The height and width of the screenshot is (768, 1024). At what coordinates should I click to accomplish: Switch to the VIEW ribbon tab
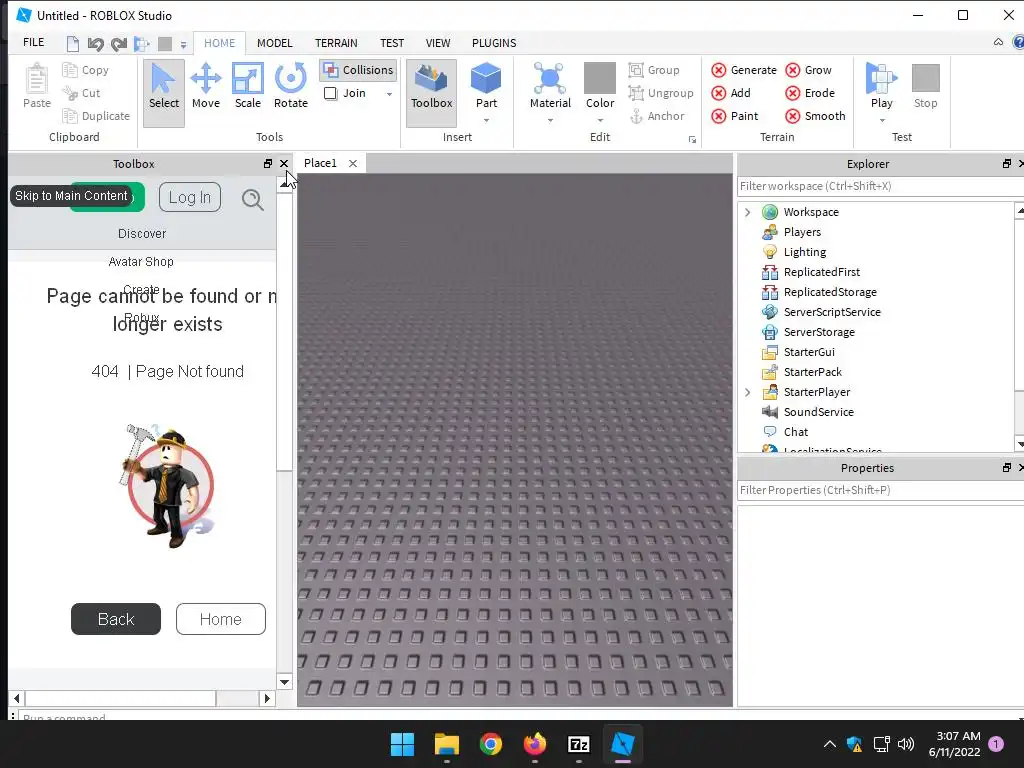click(x=438, y=43)
